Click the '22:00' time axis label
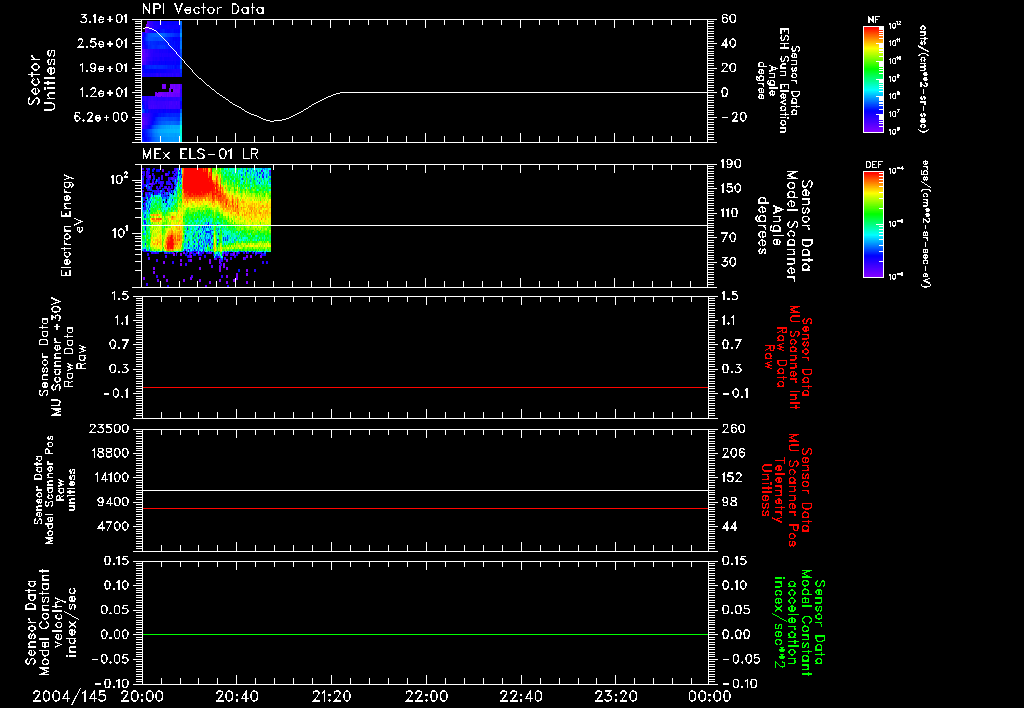 pyautogui.click(x=426, y=696)
